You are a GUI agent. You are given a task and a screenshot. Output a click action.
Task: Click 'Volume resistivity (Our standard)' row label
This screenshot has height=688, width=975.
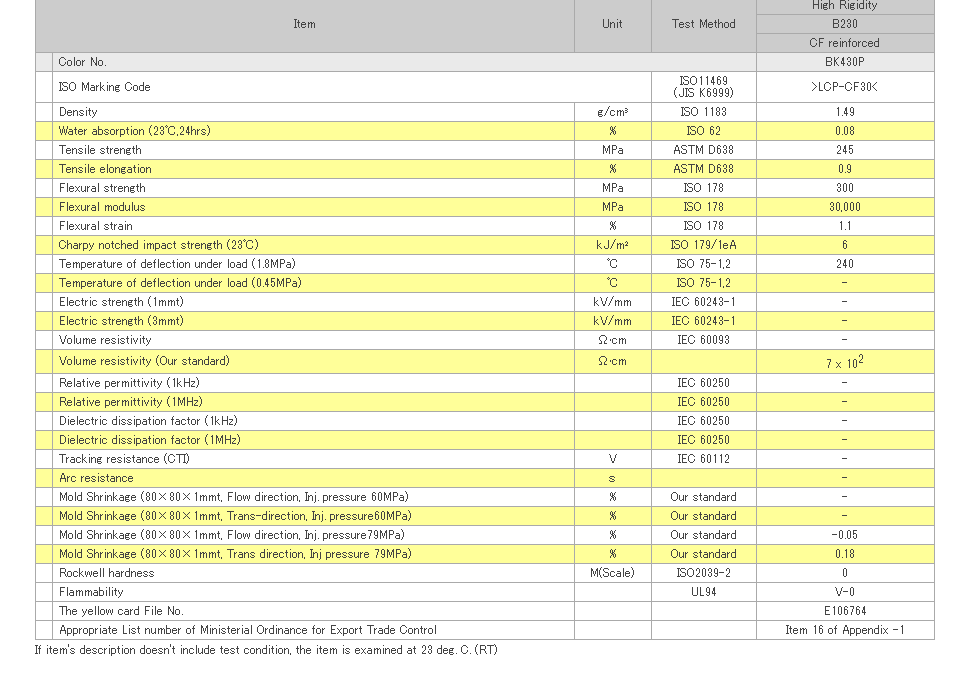click(144, 361)
